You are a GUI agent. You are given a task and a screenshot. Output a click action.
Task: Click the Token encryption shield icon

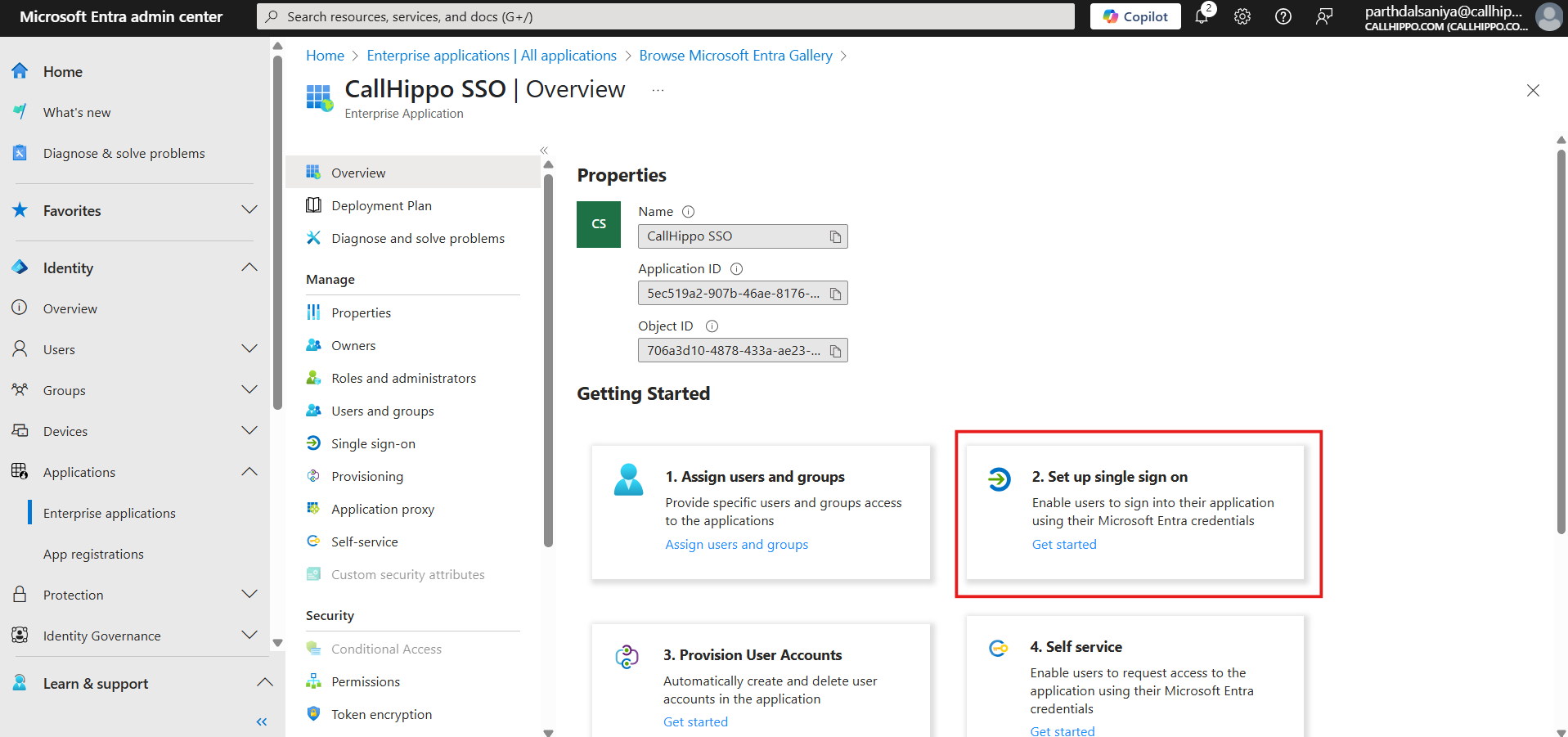[313, 713]
